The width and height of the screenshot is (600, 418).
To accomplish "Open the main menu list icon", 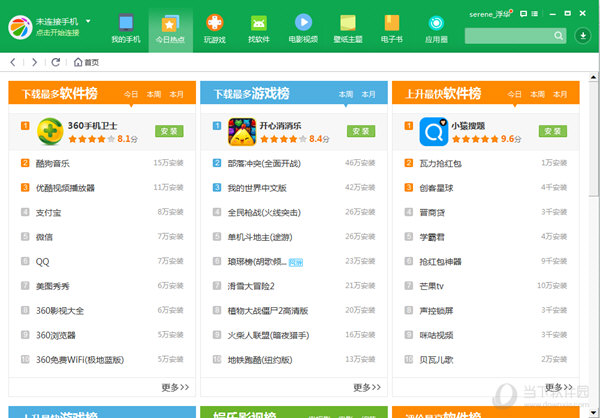I will click(535, 14).
